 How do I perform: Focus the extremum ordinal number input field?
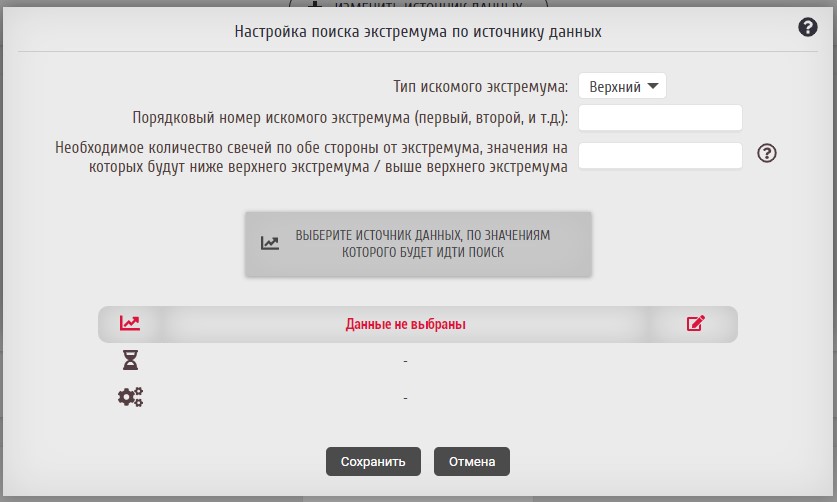(660, 118)
